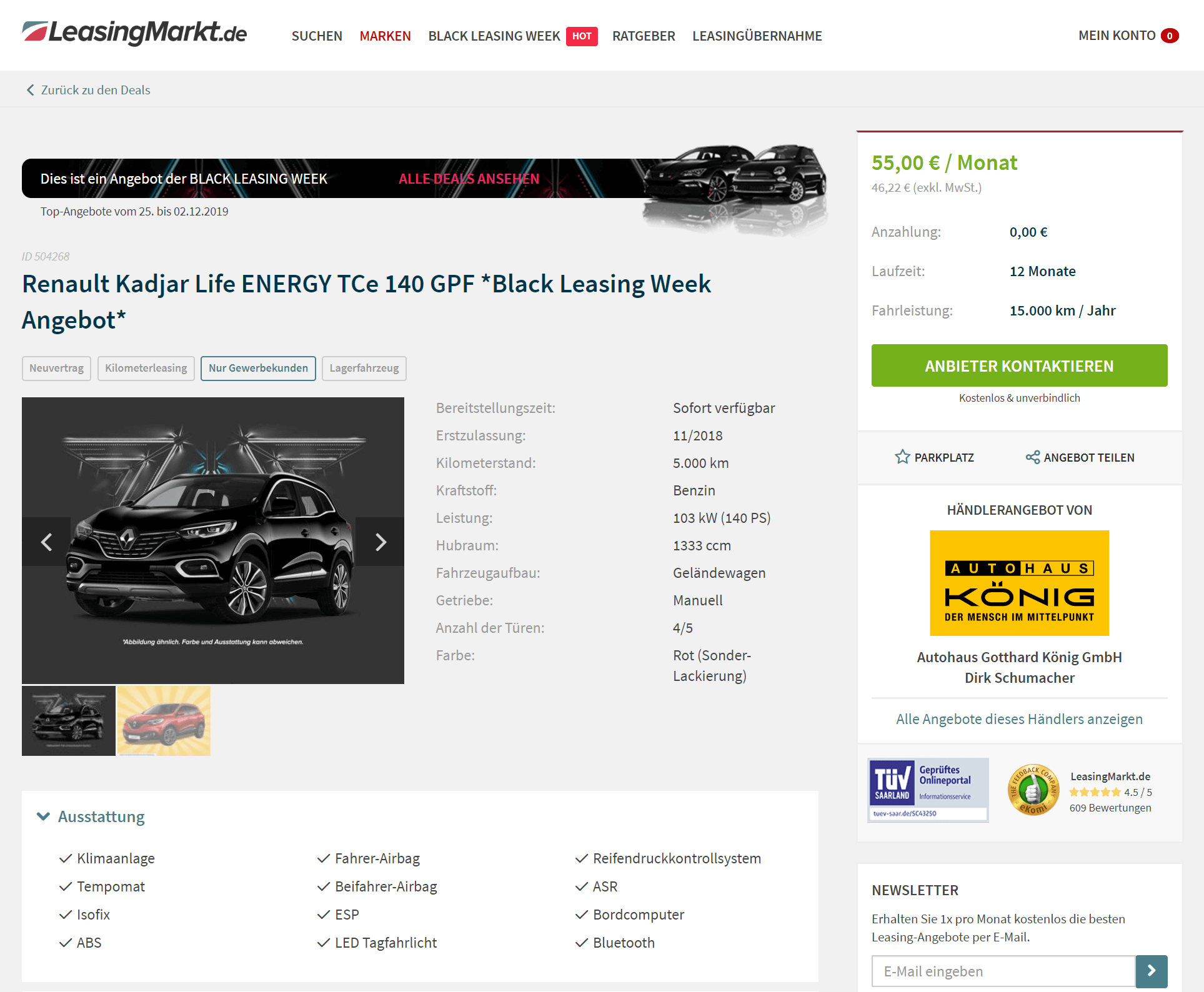Click the back chevron arrow icon
The height and width of the screenshot is (992, 1204).
tap(30, 90)
